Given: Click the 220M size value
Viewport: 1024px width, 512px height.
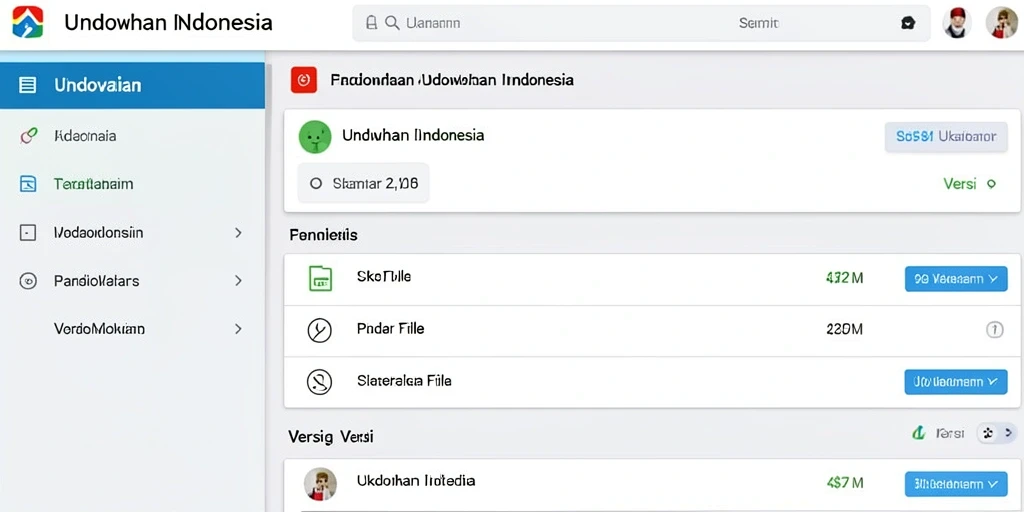Looking at the screenshot, I should [x=844, y=330].
